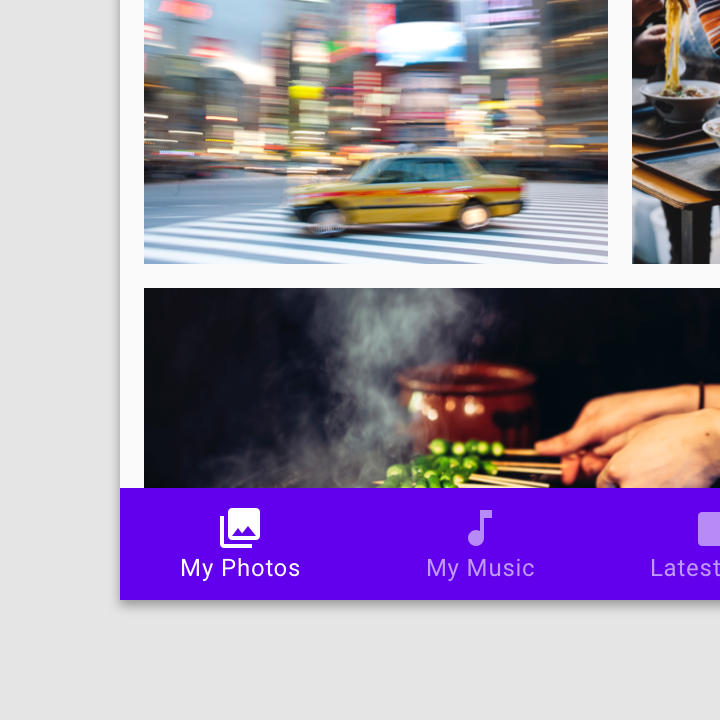Open the steaming pot and skewers photo
This screenshot has height=720, width=720.
coord(432,388)
